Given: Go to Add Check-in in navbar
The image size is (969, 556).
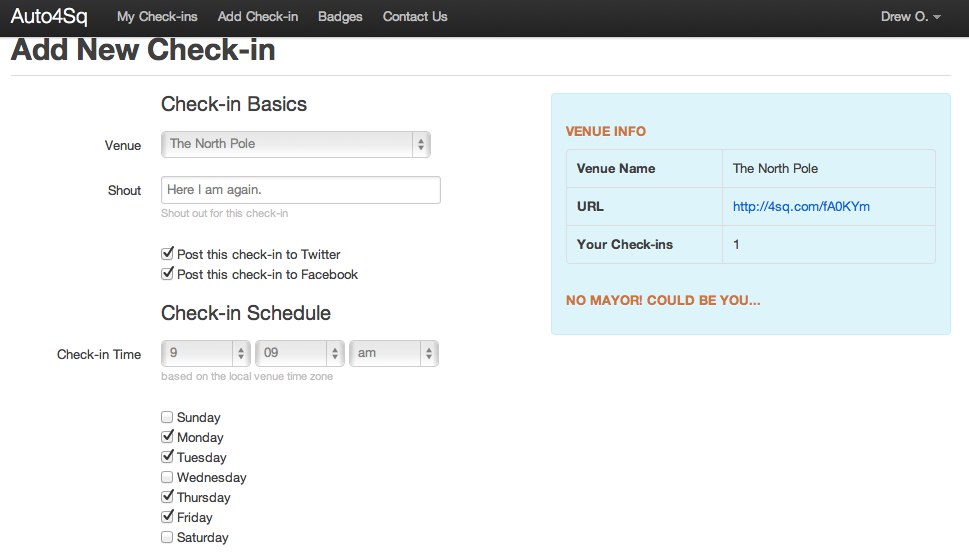Looking at the screenshot, I should pos(257,17).
